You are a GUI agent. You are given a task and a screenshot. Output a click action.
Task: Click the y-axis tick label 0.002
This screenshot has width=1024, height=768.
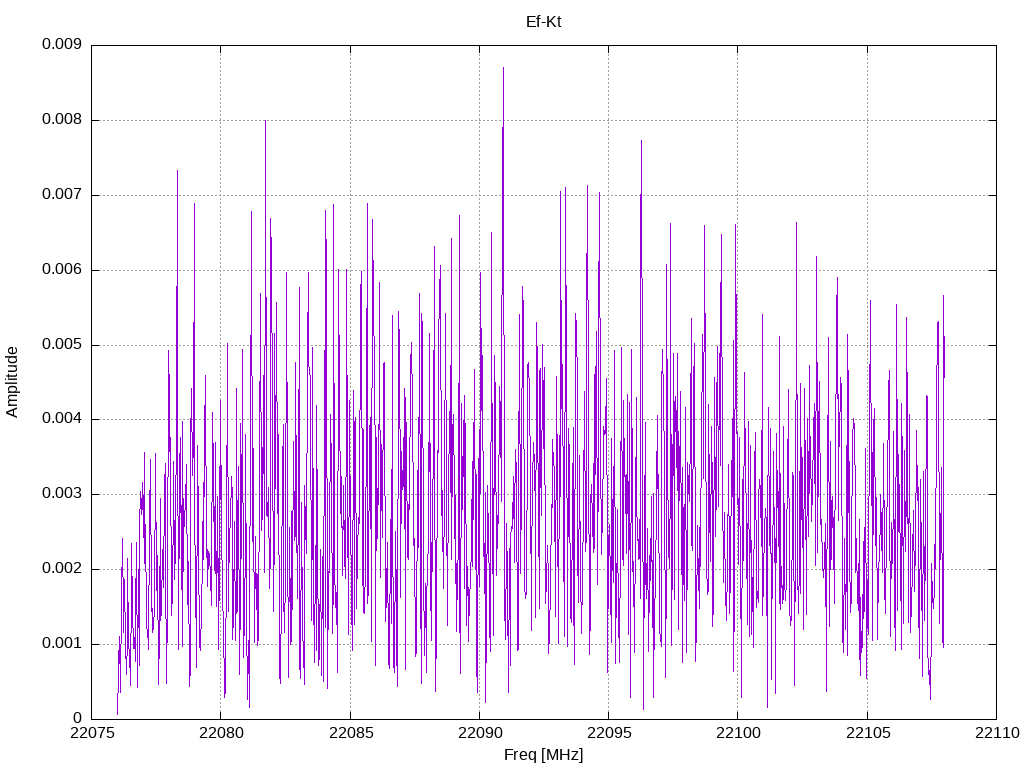click(x=62, y=569)
